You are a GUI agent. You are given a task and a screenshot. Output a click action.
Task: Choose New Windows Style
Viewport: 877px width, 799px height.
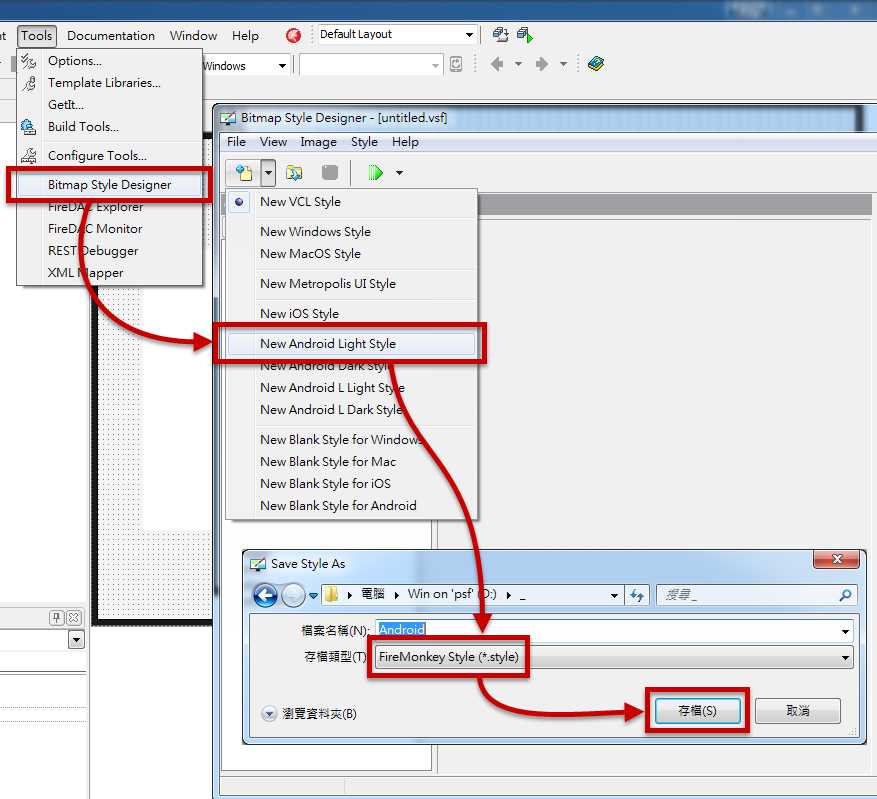point(352,231)
